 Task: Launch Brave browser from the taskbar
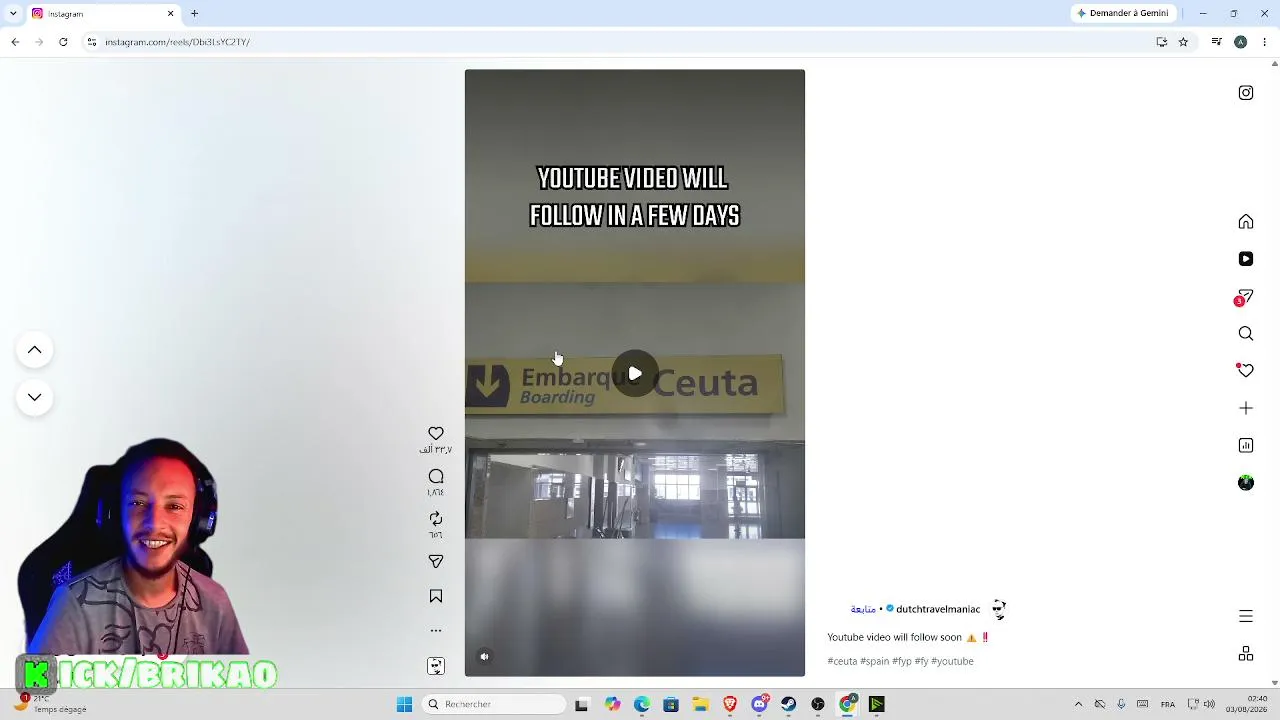(730, 704)
